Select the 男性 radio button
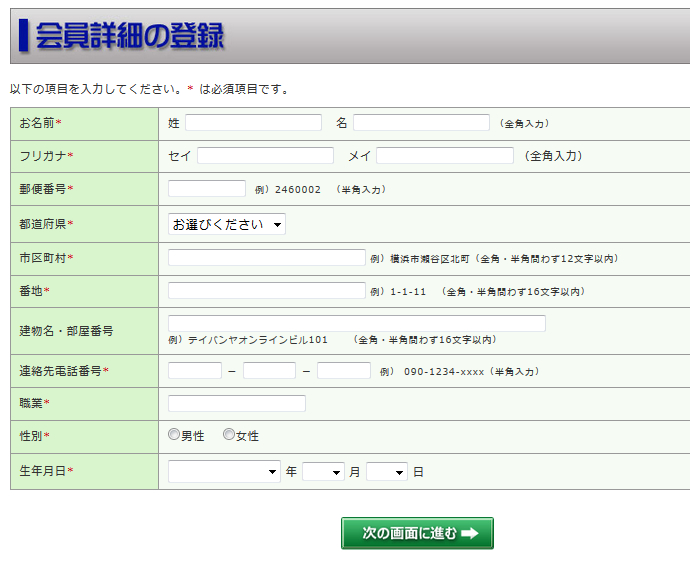The image size is (690, 562). (174, 435)
